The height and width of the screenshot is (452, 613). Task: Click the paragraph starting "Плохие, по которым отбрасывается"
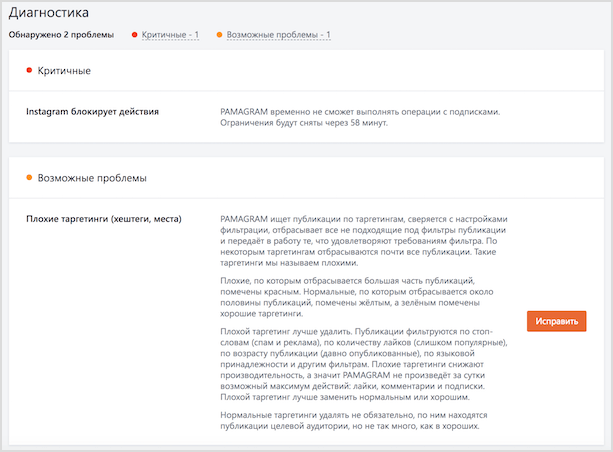click(x=355, y=298)
